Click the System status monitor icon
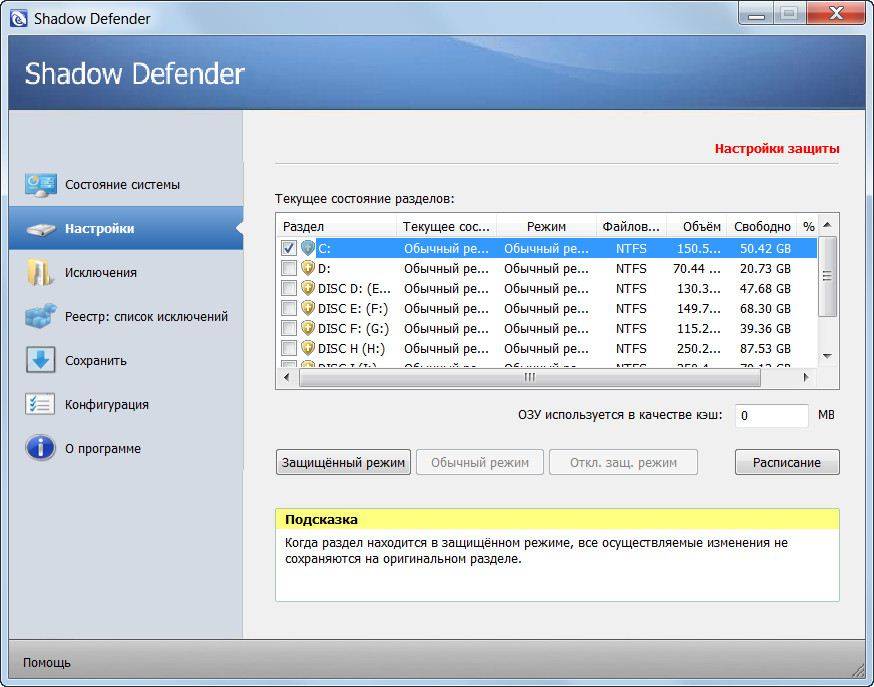Screen dimensions: 874x687 [40, 185]
